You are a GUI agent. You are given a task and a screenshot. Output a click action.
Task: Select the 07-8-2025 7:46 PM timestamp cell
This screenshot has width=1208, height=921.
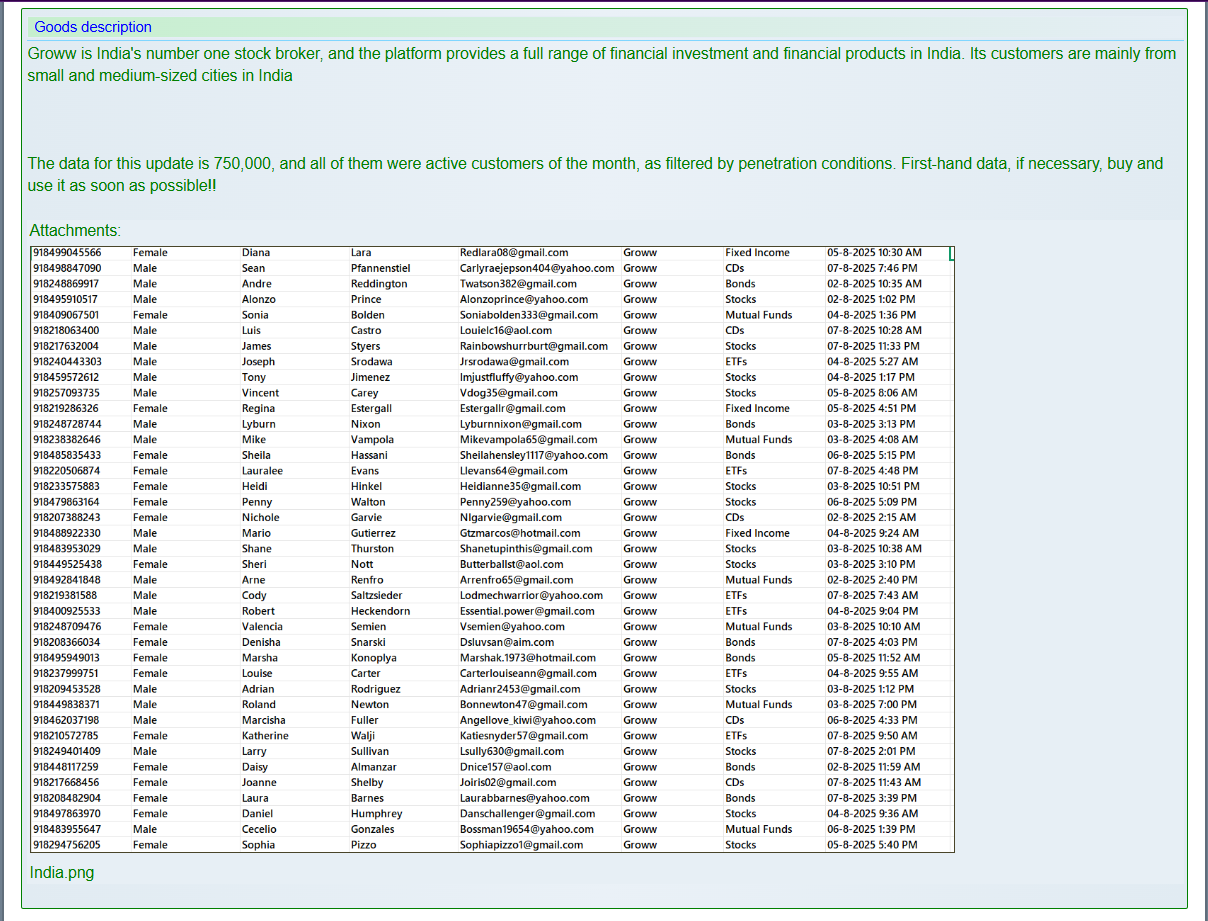872,268
